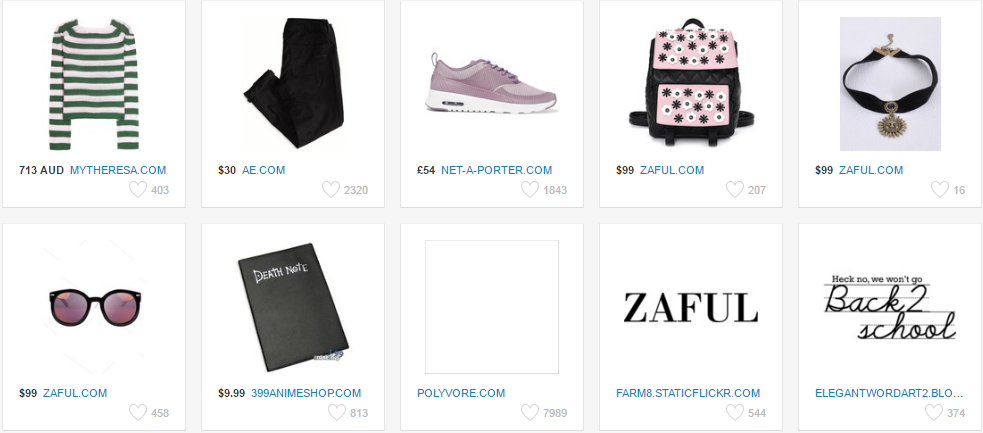
Task: Like the black choker necklace
Action: point(939,189)
